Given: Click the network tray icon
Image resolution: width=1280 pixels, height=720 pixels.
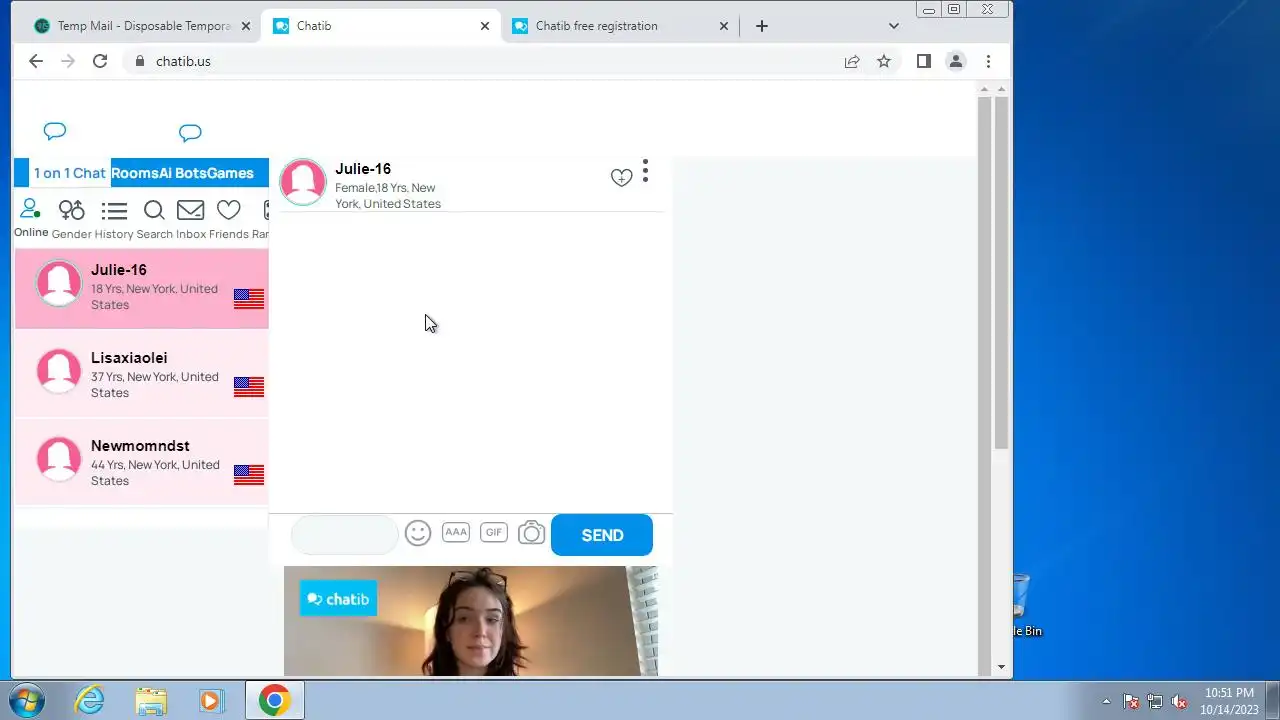Looking at the screenshot, I should [x=1155, y=701].
